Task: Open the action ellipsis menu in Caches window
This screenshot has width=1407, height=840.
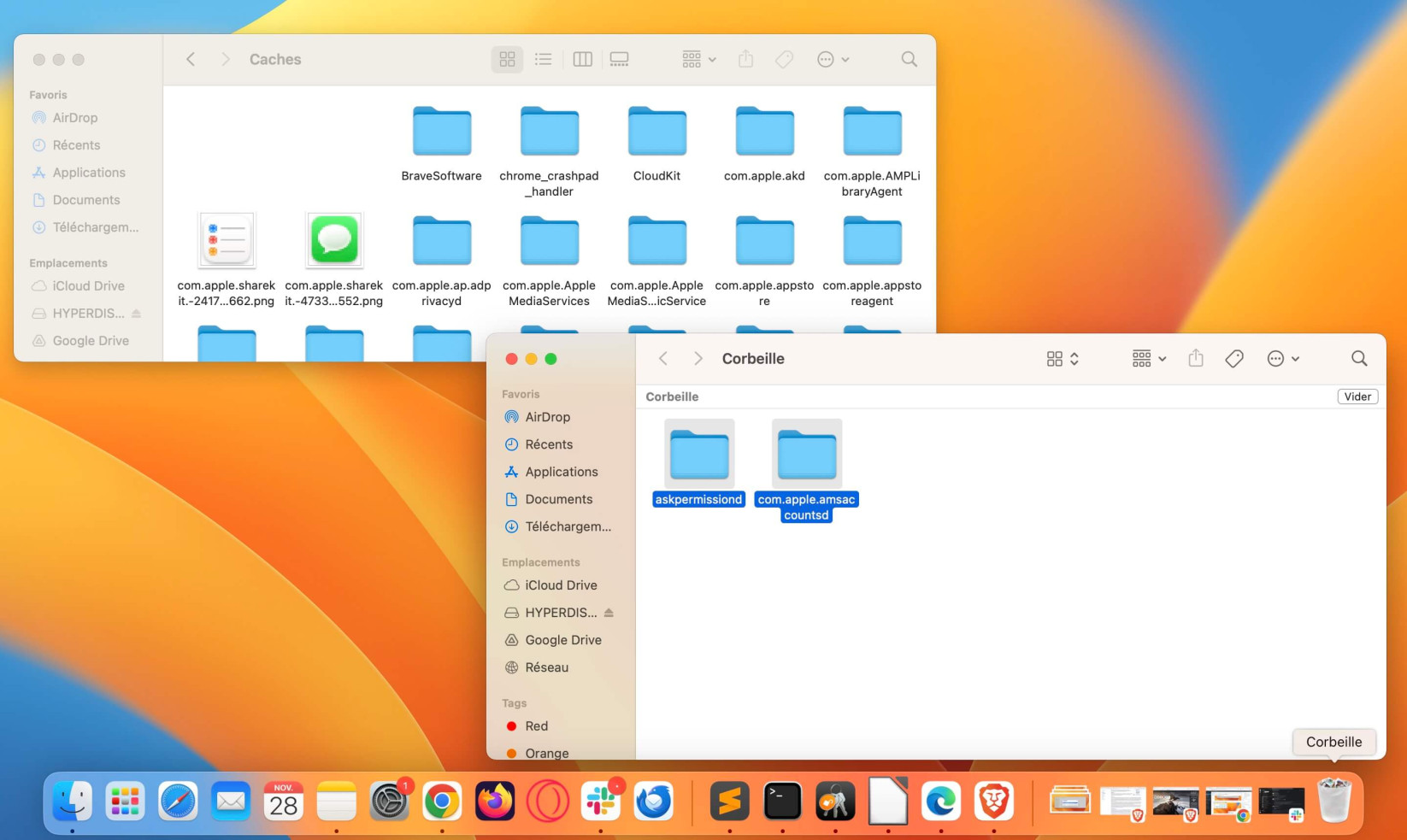Action: tap(833, 59)
